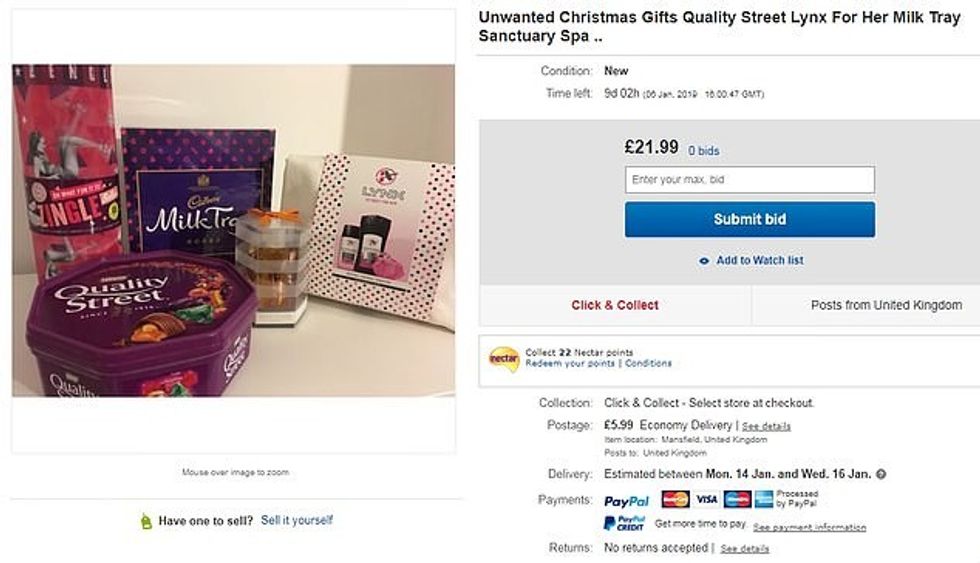This screenshot has width=980, height=563.
Task: Click the Visa card icon
Action: pos(707,499)
